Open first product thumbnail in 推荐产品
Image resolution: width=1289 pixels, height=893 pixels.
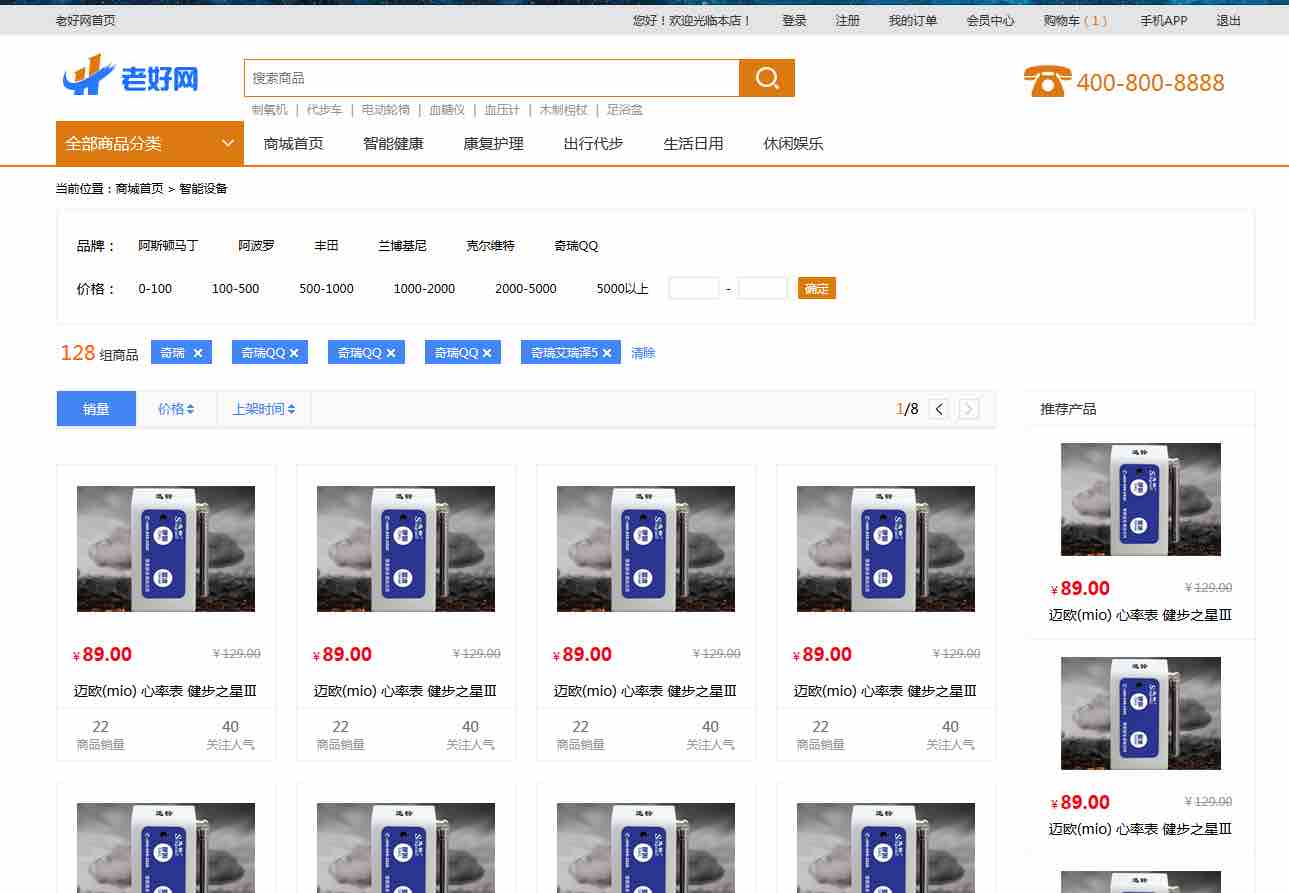pyautogui.click(x=1140, y=499)
